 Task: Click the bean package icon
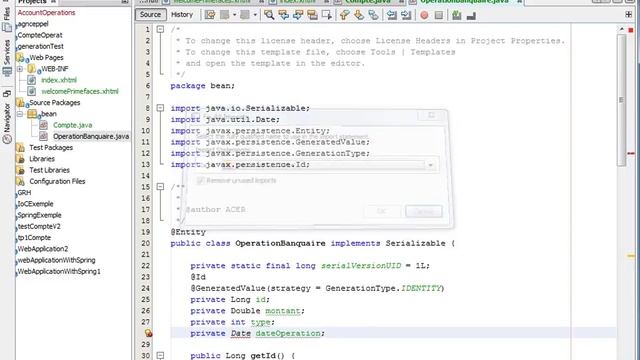(x=32, y=113)
